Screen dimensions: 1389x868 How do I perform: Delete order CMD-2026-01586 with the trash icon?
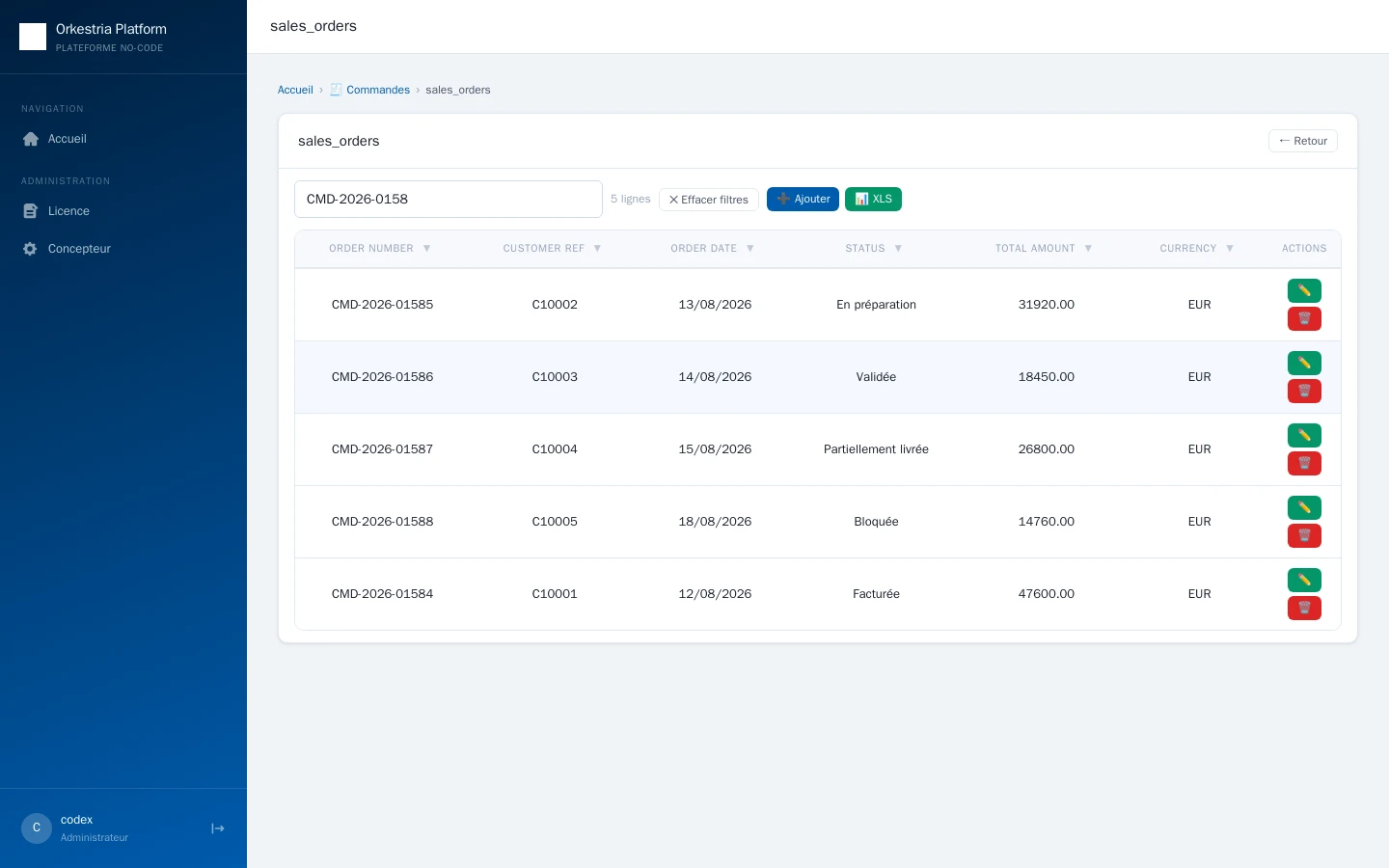coord(1304,391)
